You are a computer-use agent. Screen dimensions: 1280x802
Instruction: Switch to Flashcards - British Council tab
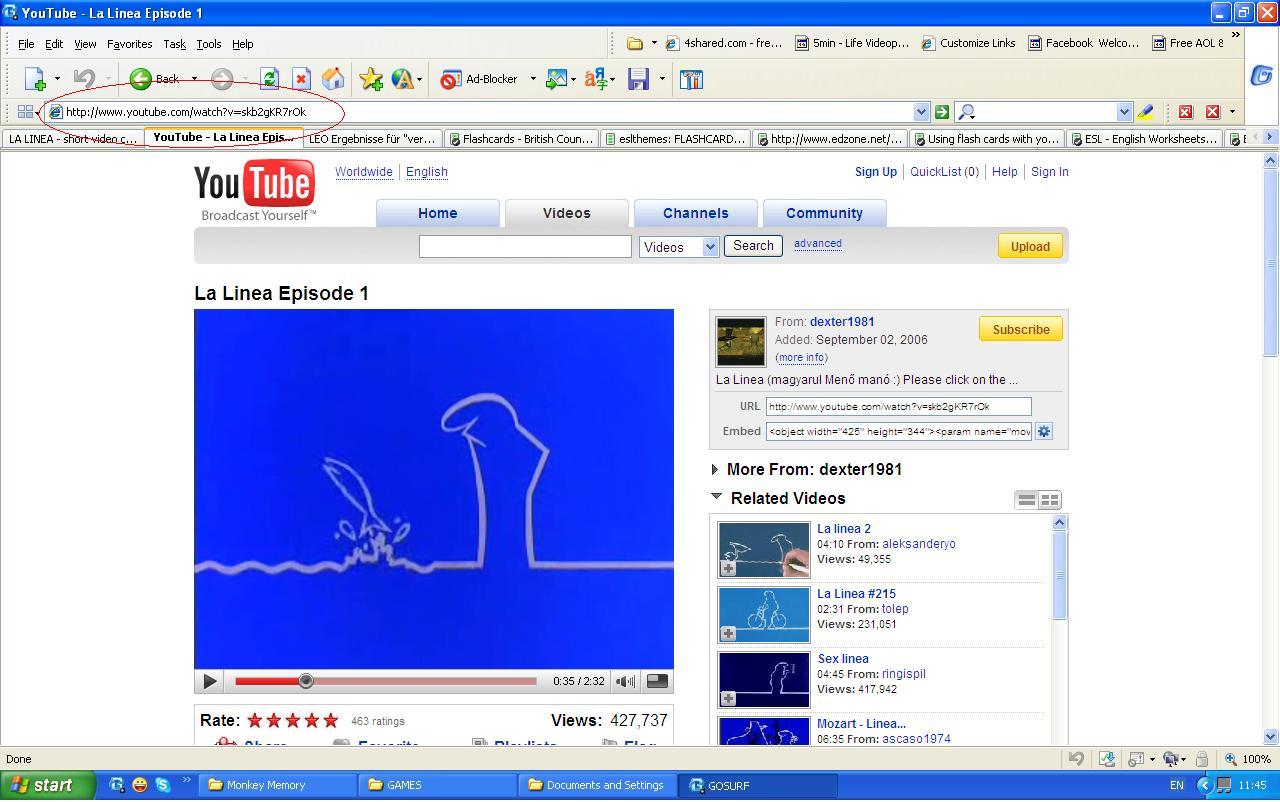pyautogui.click(x=522, y=139)
